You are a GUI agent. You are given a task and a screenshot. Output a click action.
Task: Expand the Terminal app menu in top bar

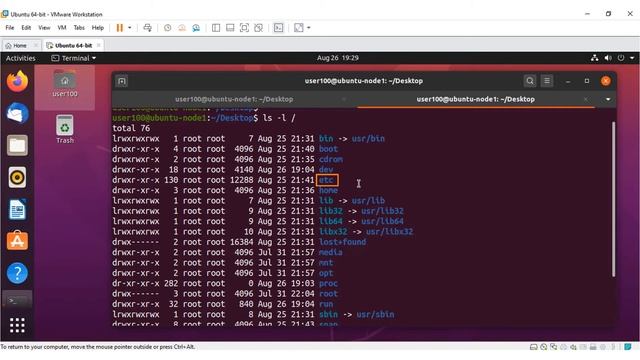[74, 58]
